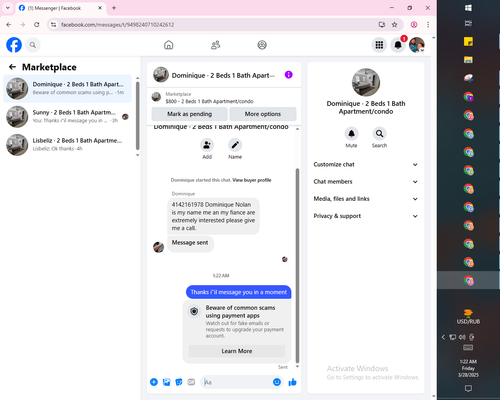Viewport: 500px width, 400px height.
Task: Open the Sunny 2 Beds conversation
Action: tap(67, 117)
